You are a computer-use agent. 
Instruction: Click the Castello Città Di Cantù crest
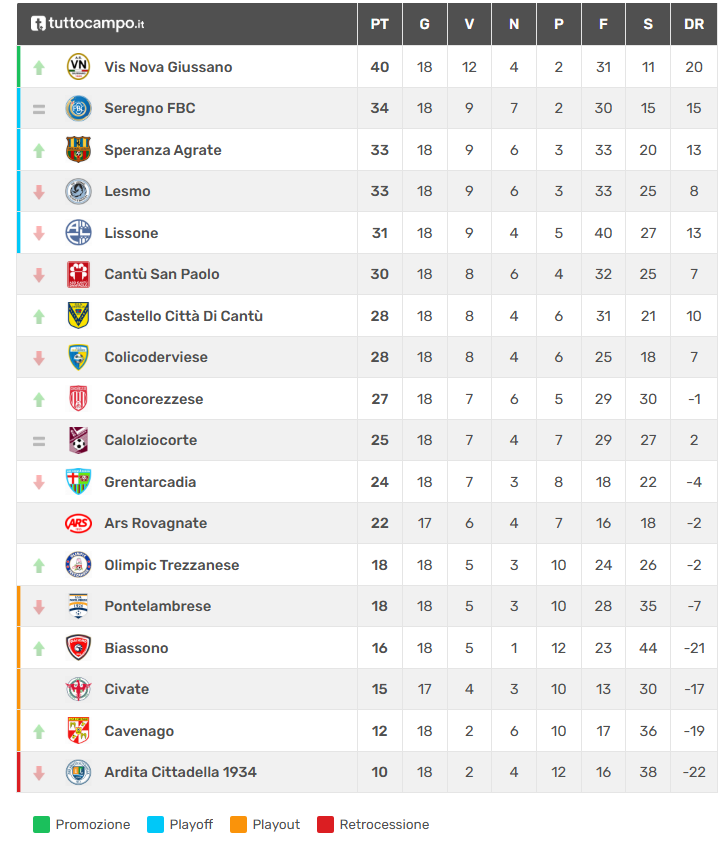click(78, 316)
